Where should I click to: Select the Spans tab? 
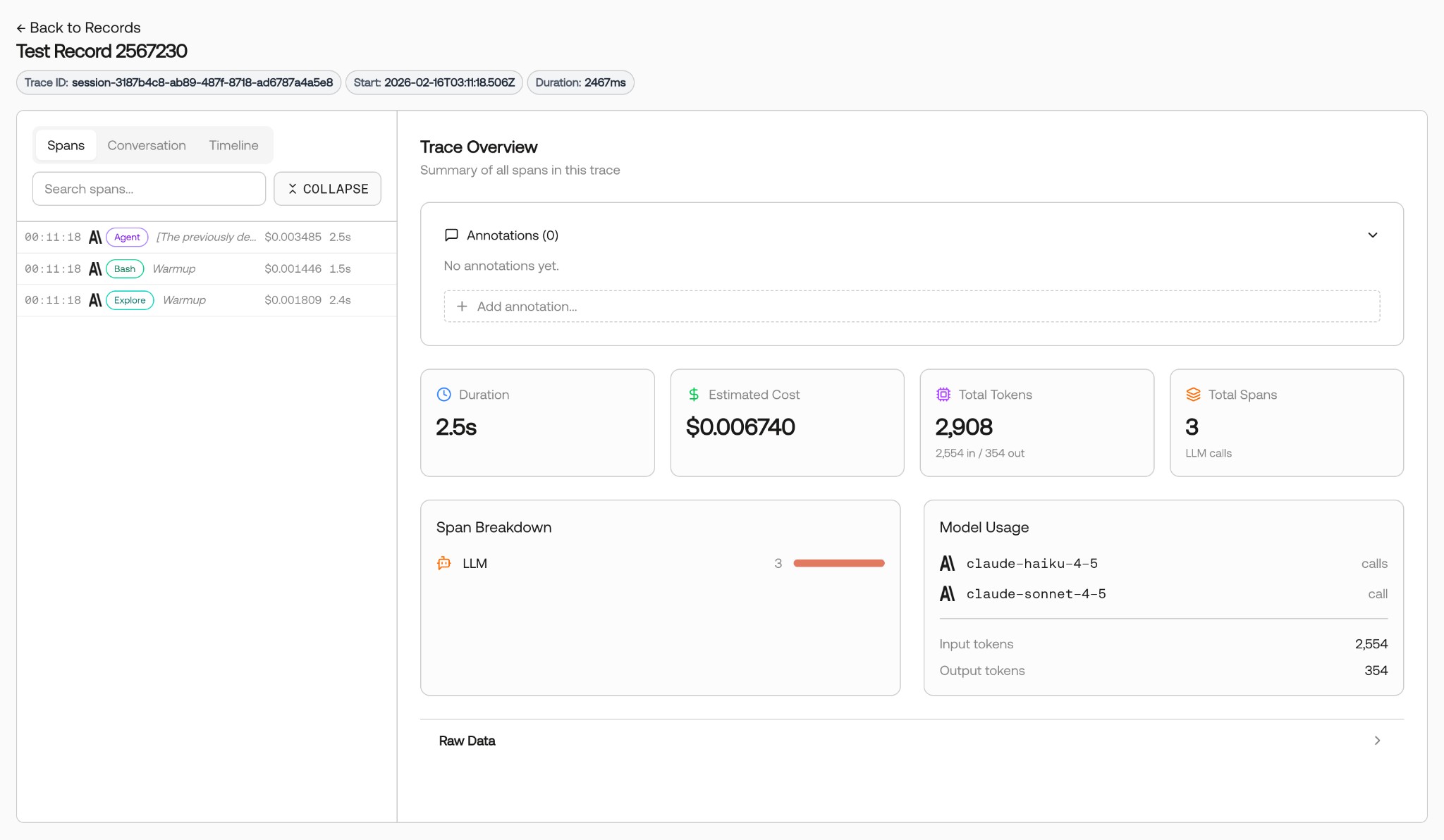[66, 145]
